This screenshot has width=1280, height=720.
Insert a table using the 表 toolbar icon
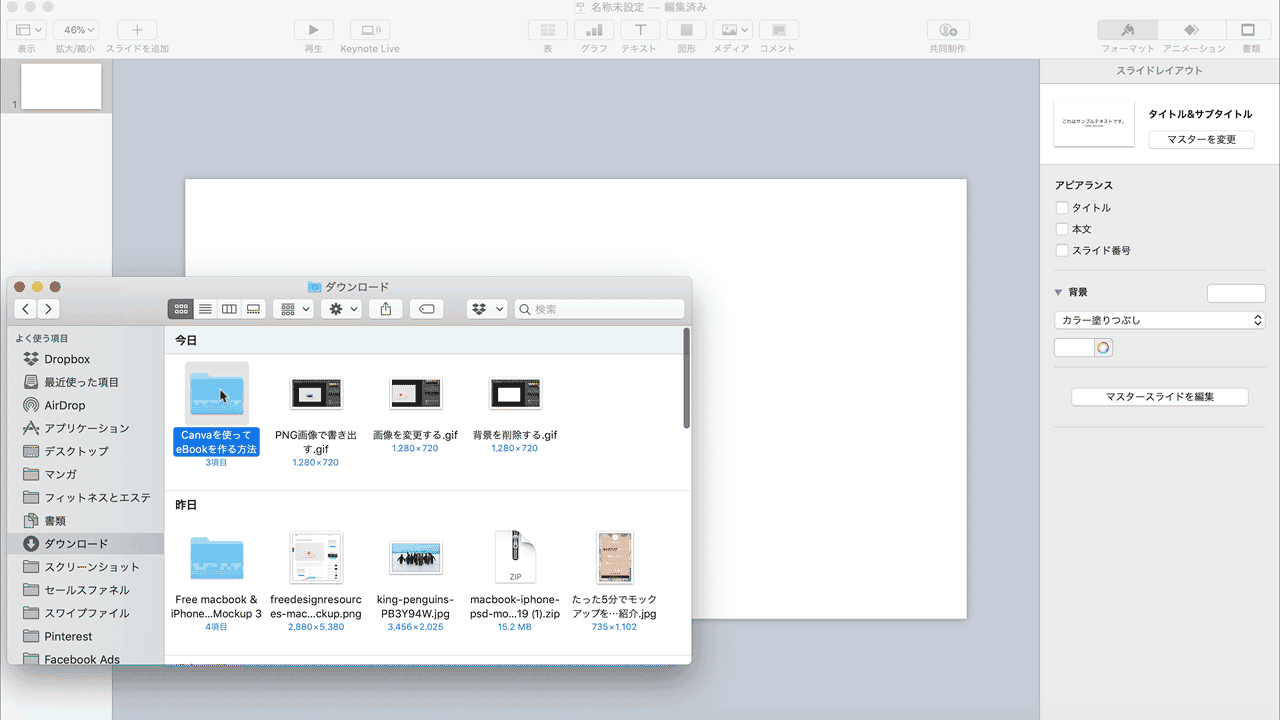[547, 29]
